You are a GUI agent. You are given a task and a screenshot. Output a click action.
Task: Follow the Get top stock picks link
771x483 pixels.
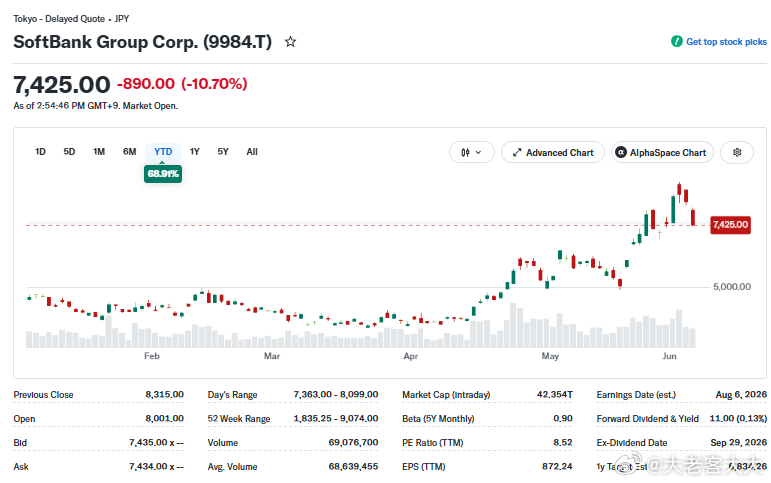coord(726,42)
